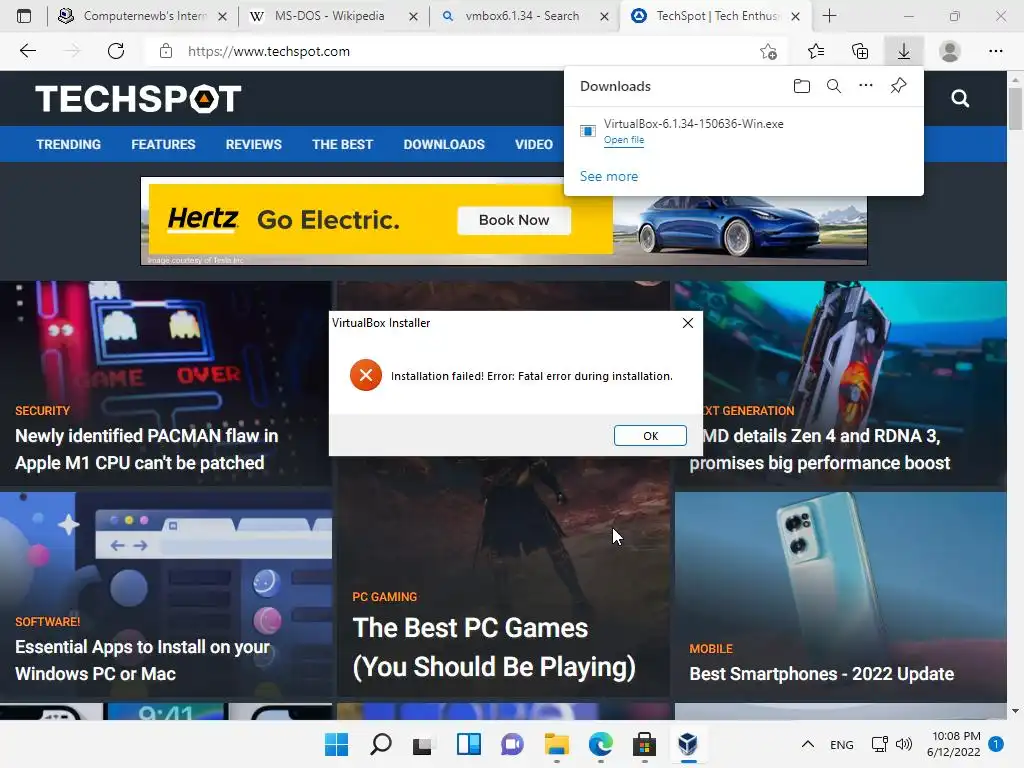Open a new browser tab
The height and width of the screenshot is (768, 1024).
tap(829, 16)
